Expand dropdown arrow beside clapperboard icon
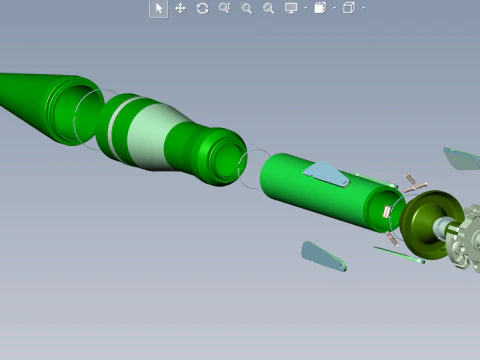Screen dimensions: 480x360 pos(334,8)
